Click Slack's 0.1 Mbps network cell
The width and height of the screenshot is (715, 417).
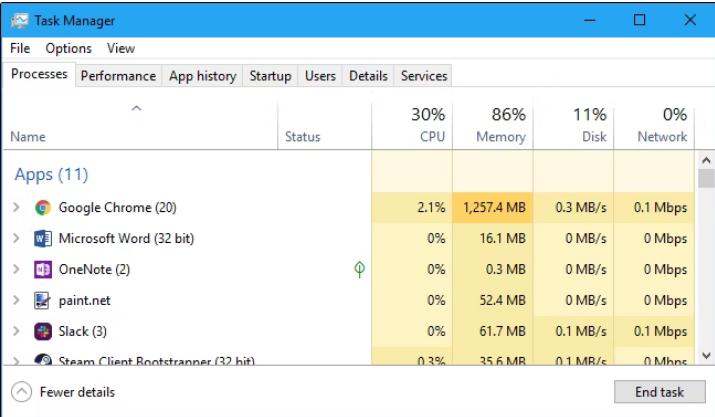(x=654, y=331)
